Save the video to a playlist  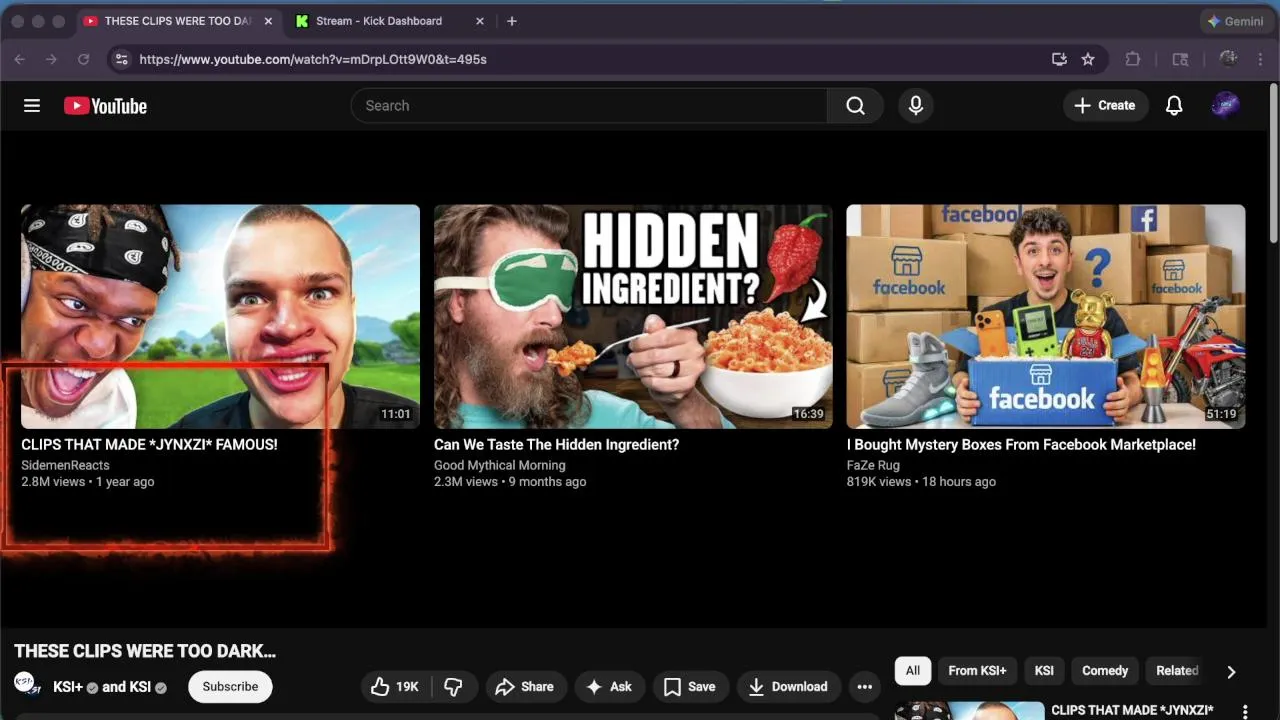tap(690, 686)
